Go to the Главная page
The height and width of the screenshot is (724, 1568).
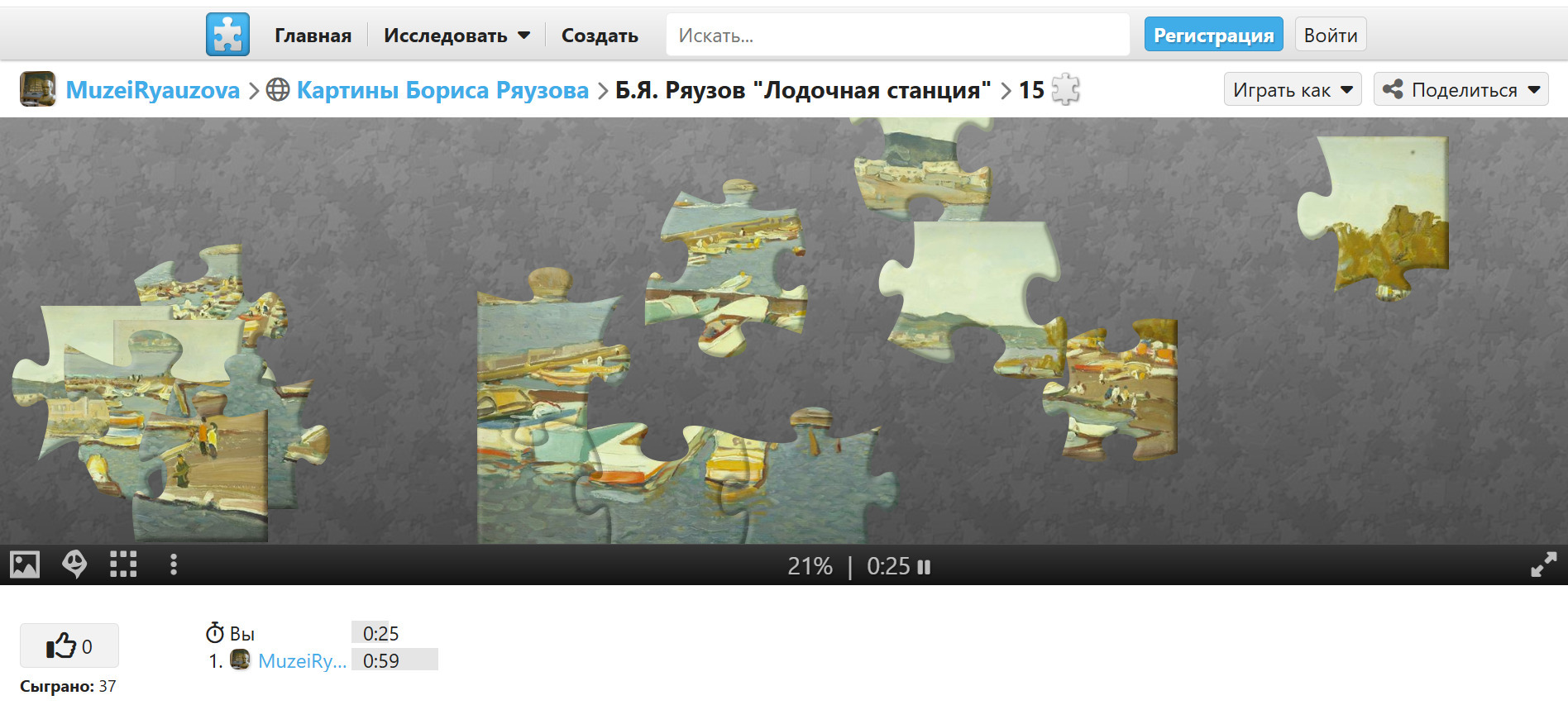pos(313,36)
